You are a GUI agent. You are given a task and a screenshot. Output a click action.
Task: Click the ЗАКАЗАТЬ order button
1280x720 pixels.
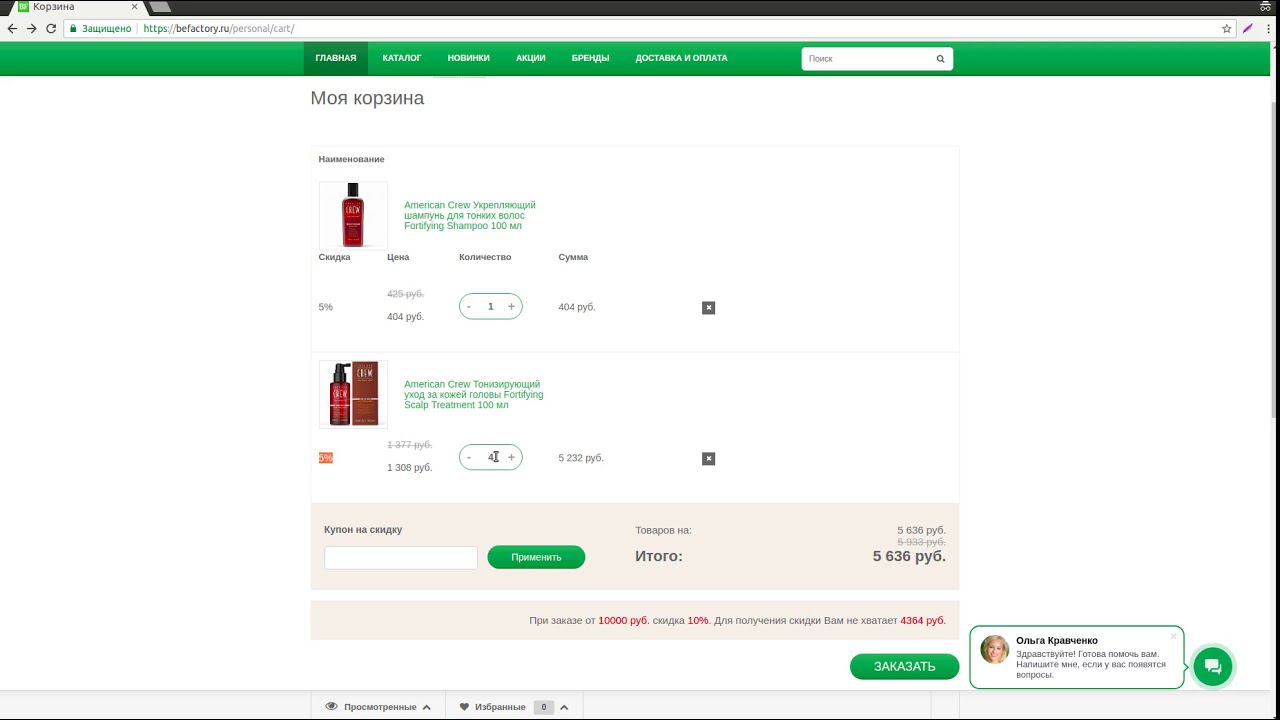point(904,667)
